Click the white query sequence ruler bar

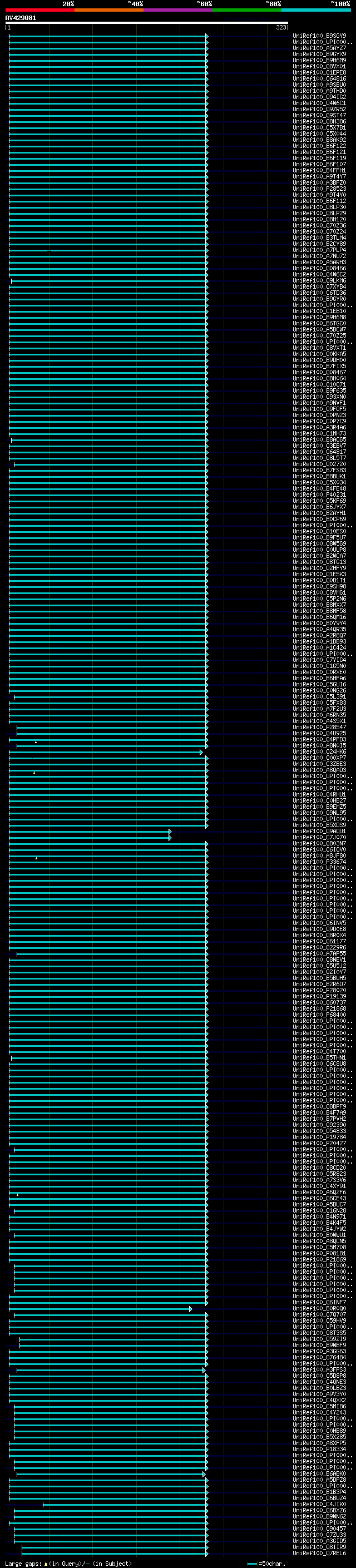147,23
